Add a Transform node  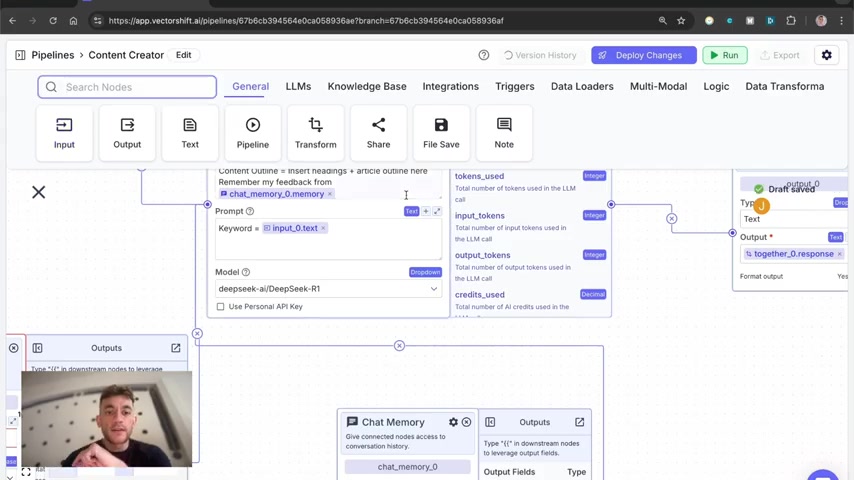[315, 133]
